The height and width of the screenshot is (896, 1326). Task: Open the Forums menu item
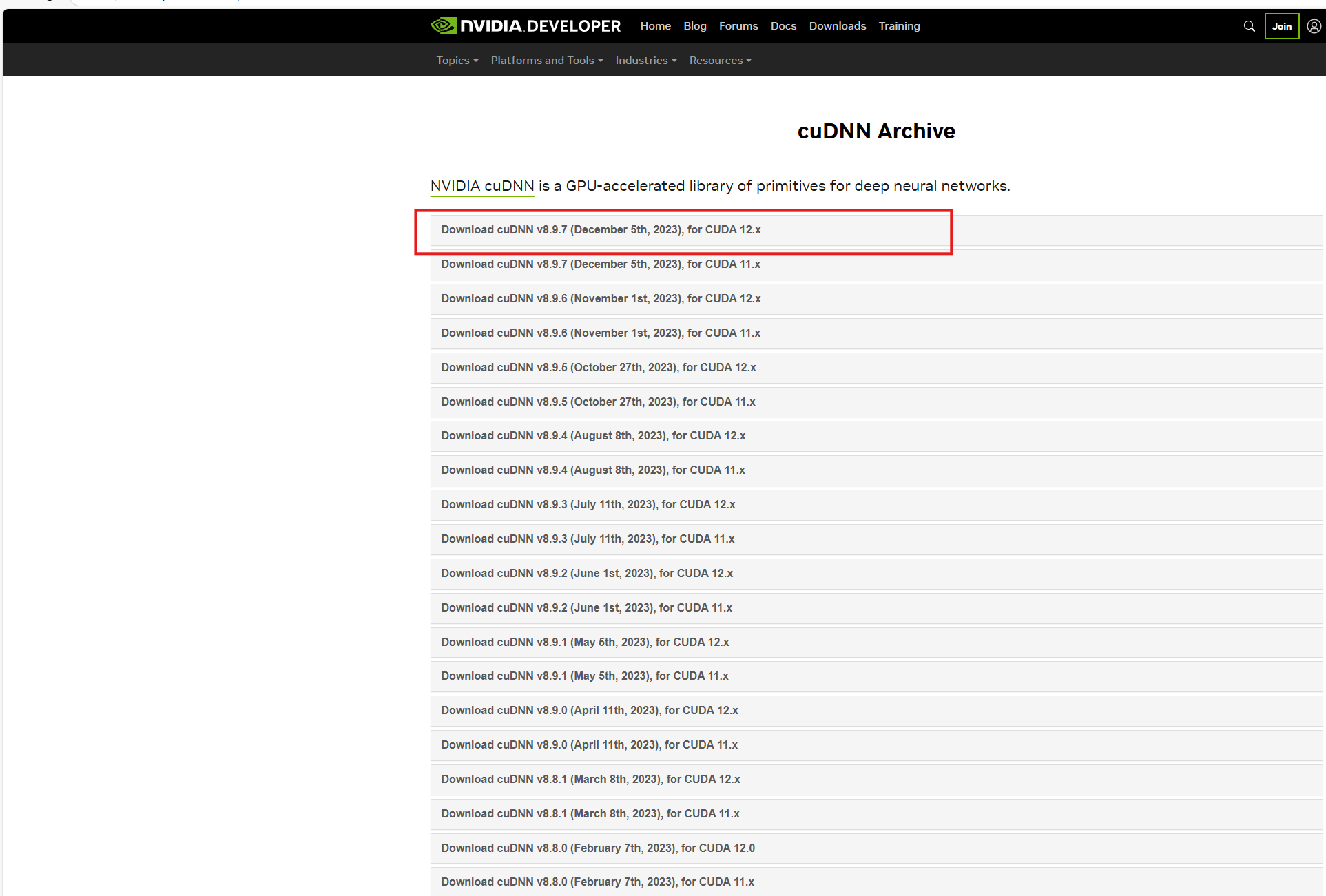(738, 26)
